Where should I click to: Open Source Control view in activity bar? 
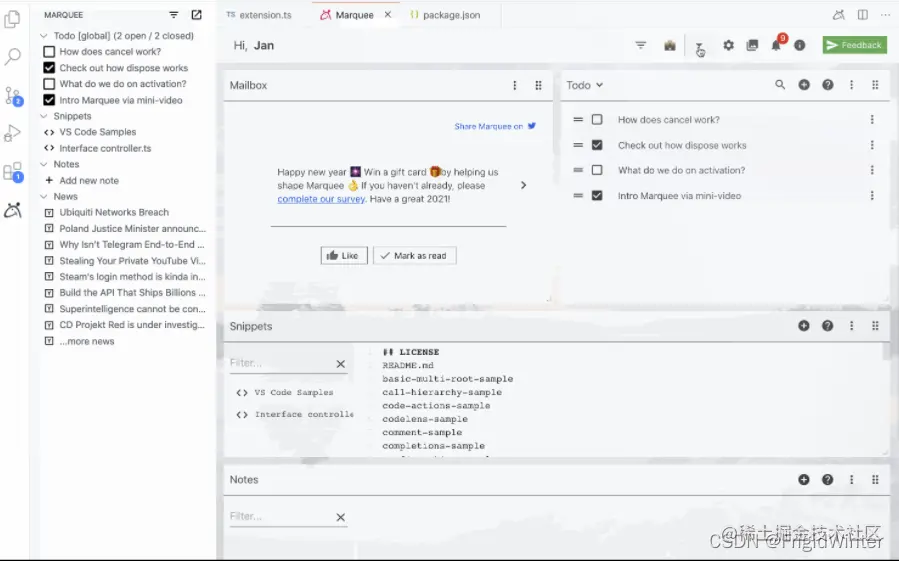[13, 96]
